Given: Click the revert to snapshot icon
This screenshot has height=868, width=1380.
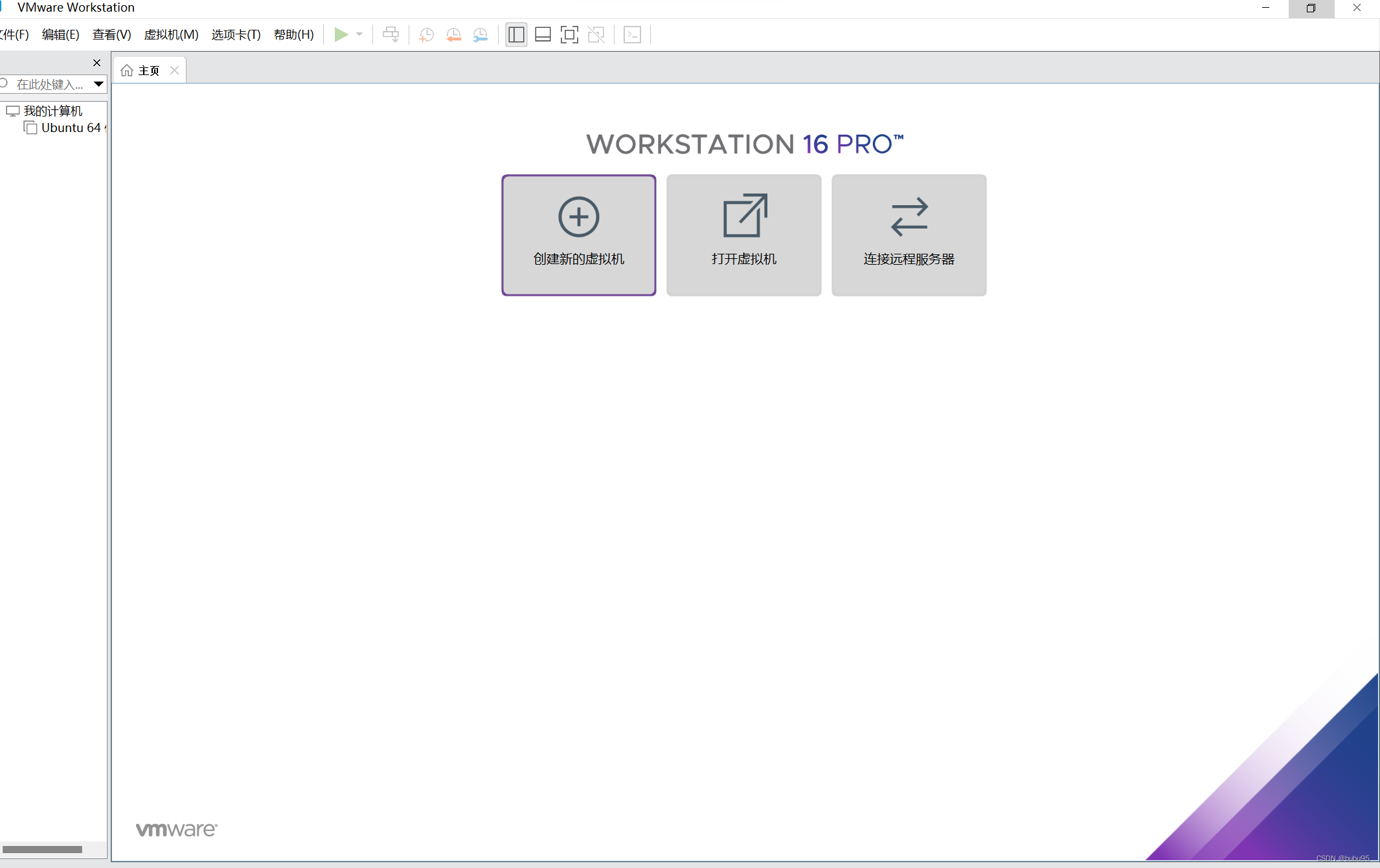Looking at the screenshot, I should 453,35.
